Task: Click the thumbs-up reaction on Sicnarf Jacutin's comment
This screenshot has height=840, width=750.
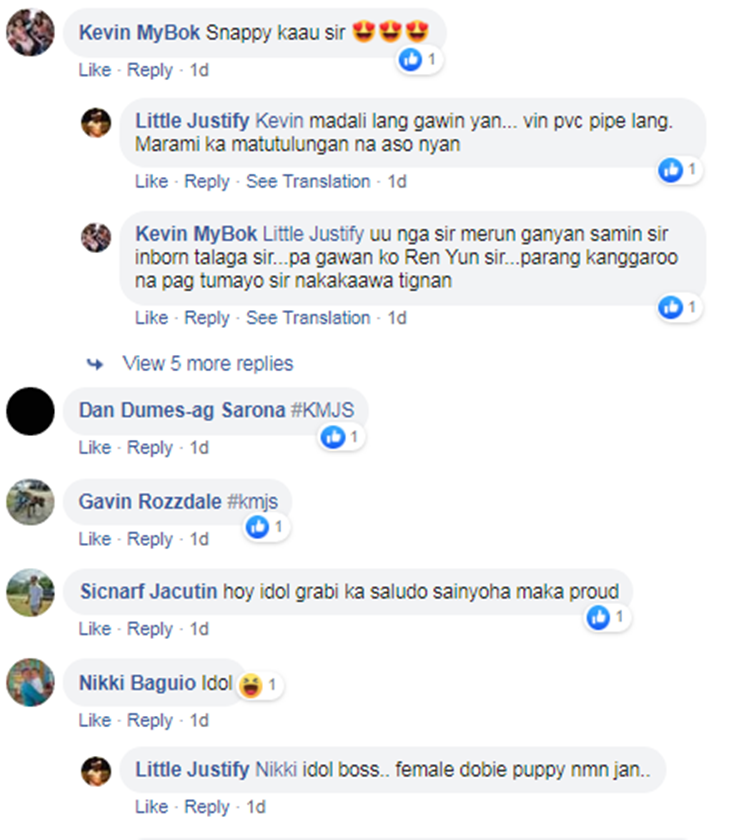Action: click(598, 617)
